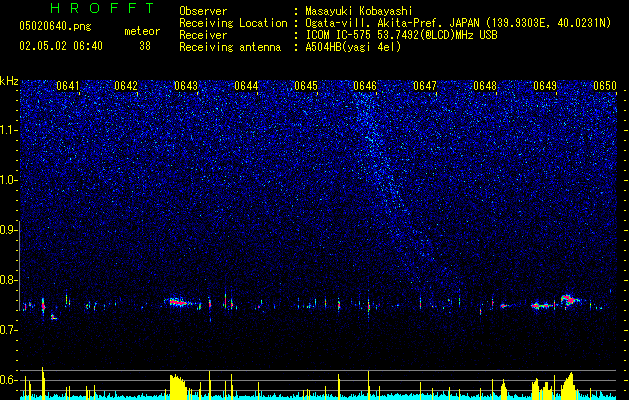Click the Receiver label
Image resolution: width=629 pixels, height=400 pixels.
pyautogui.click(x=203, y=35)
